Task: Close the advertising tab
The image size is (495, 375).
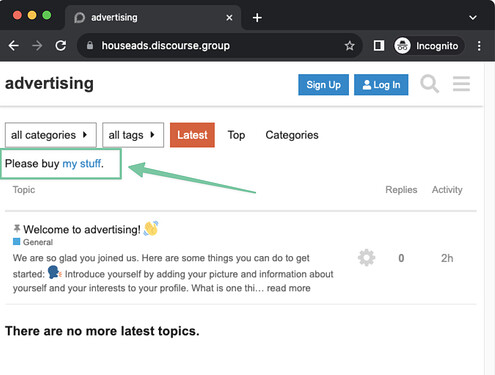Action: pyautogui.click(x=229, y=18)
